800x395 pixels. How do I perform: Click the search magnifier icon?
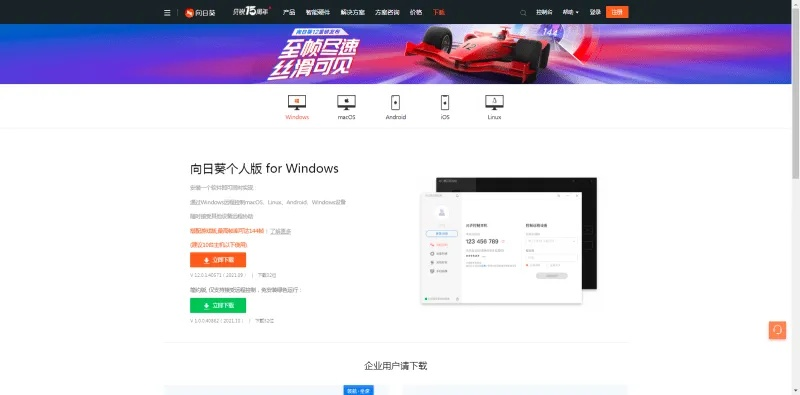point(523,13)
